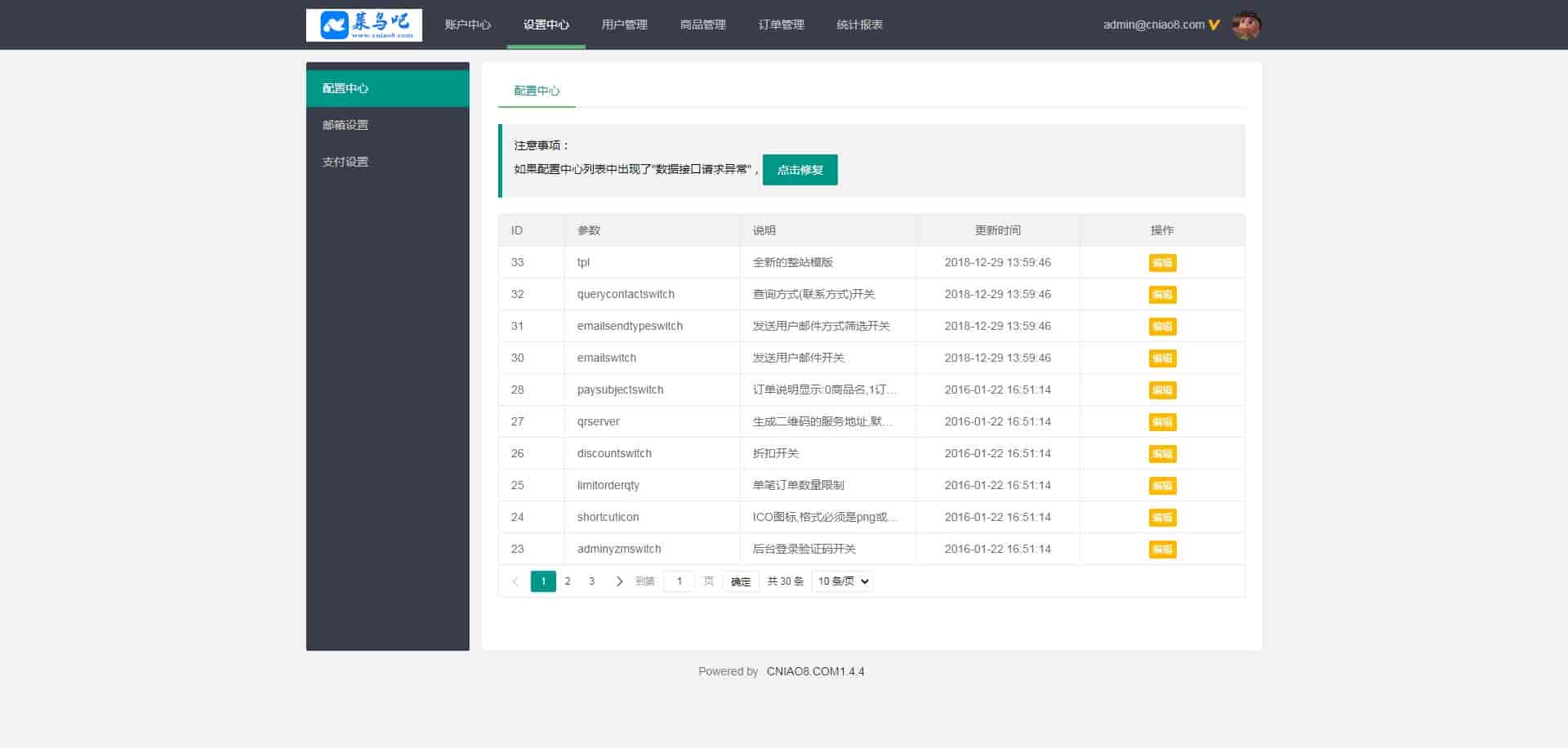Click the yellow V badge icon
Viewport: 1568px width, 748px height.
[x=1214, y=25]
